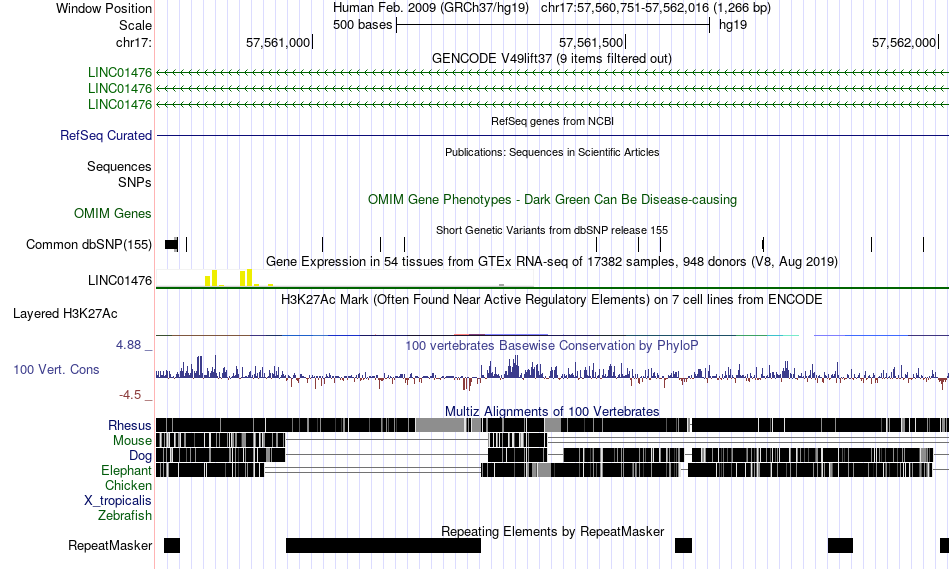Open the 100 vertebrates PhyloP conservation title
The width and height of the screenshot is (950, 569).
[x=552, y=345]
